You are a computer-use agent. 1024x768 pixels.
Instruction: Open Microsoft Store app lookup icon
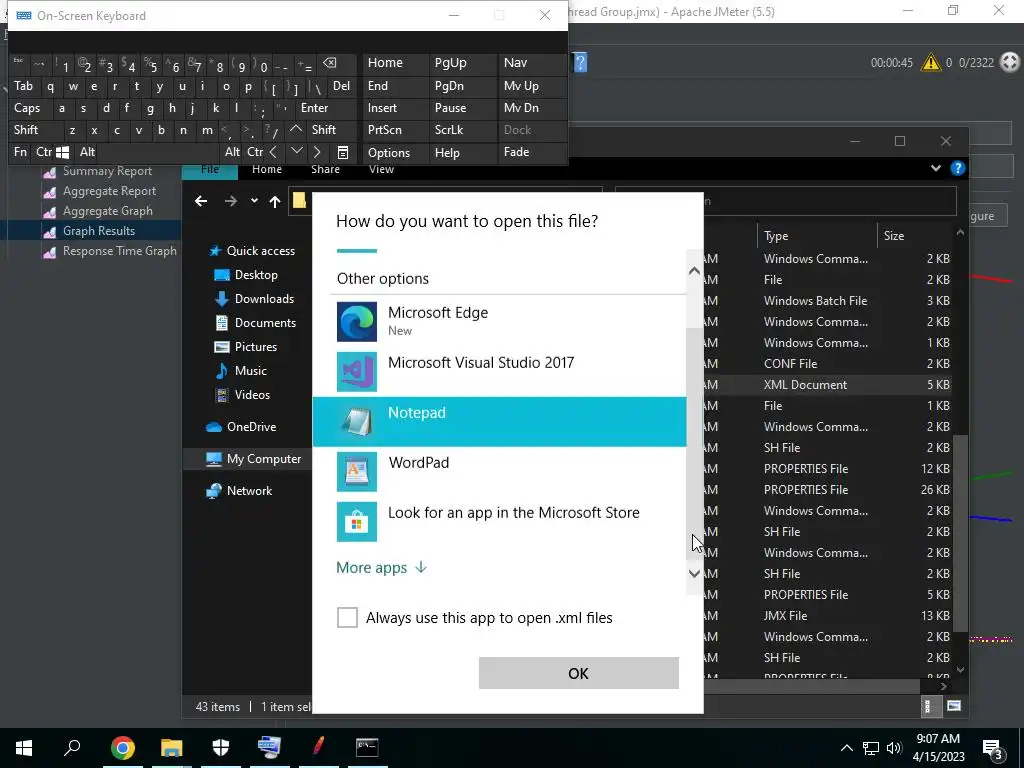pyautogui.click(x=357, y=522)
